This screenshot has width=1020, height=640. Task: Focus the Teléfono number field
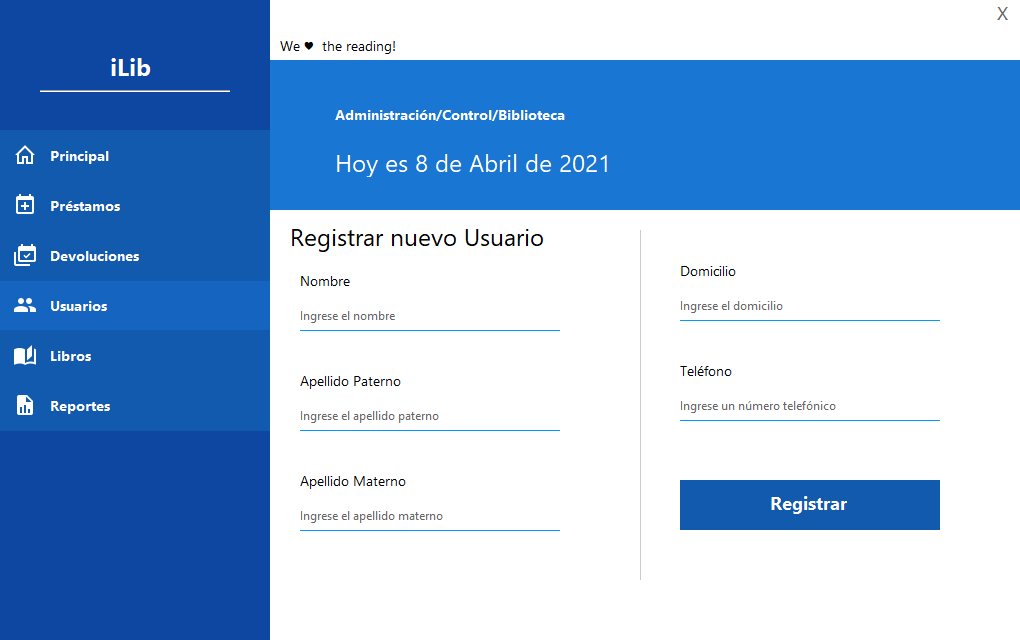809,407
